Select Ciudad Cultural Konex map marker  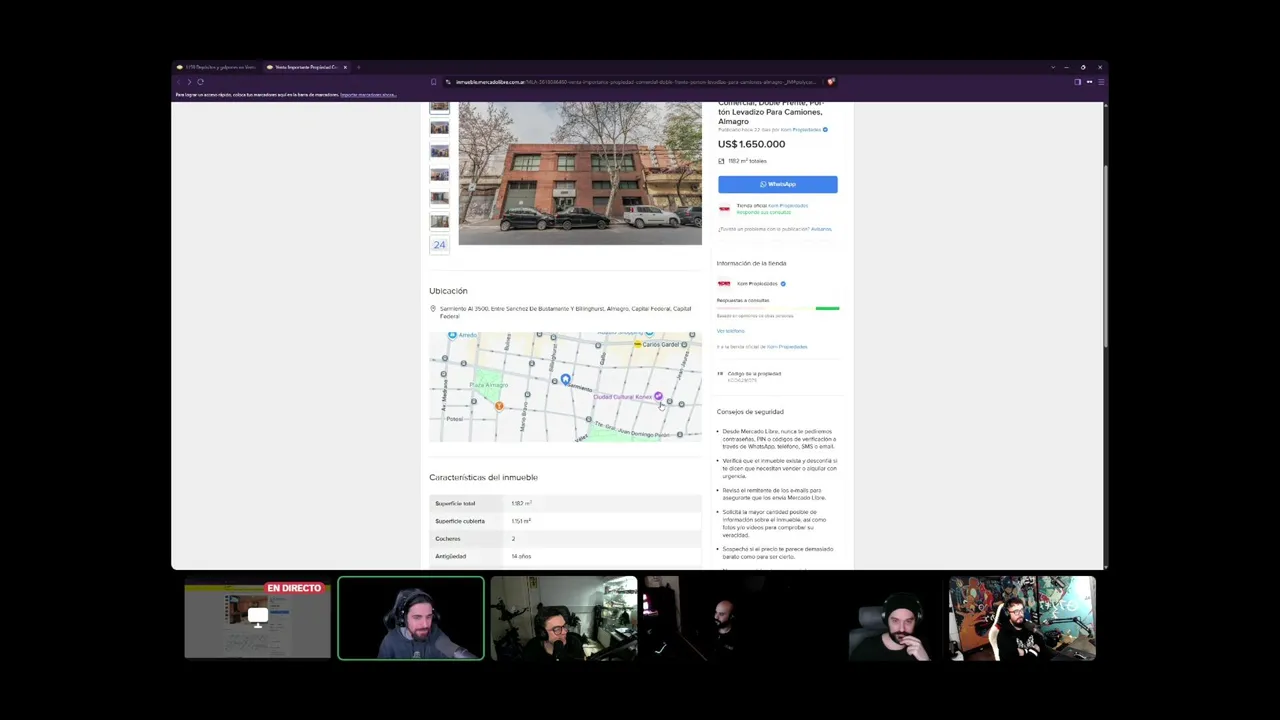click(658, 397)
